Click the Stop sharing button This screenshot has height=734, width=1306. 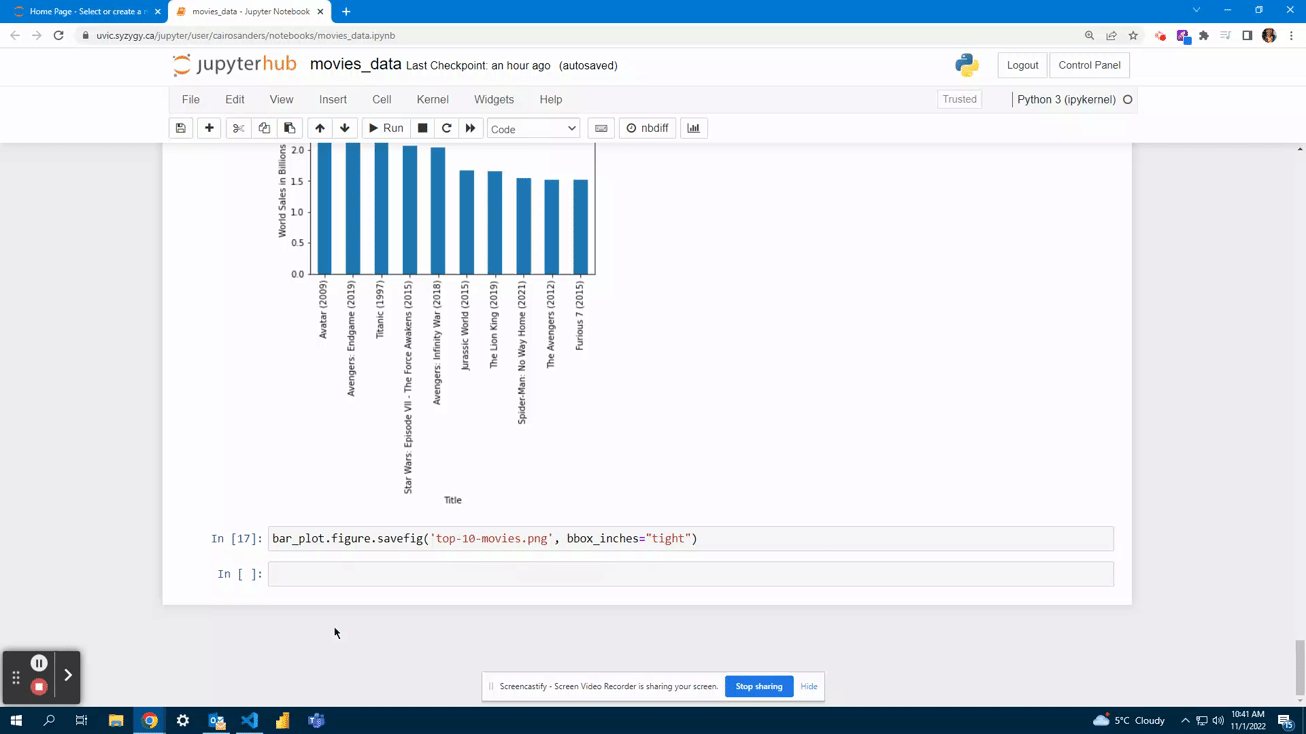pos(759,687)
